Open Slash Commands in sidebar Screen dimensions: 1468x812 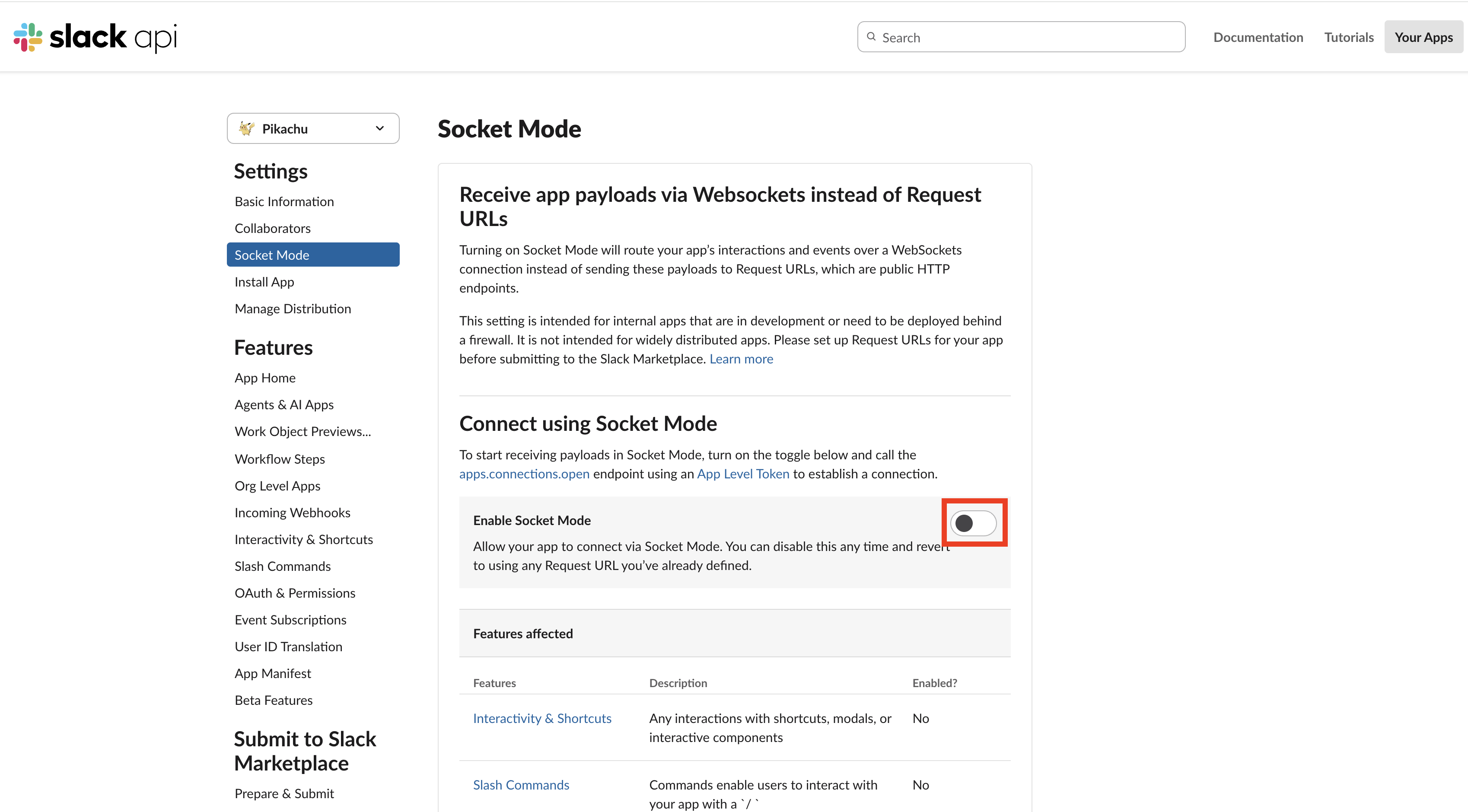coord(283,566)
